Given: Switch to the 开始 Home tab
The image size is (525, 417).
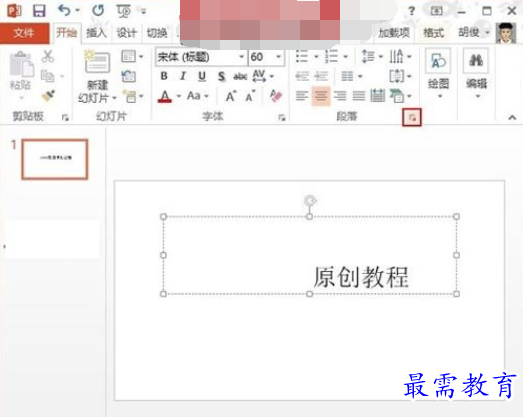Looking at the screenshot, I should click(x=67, y=33).
